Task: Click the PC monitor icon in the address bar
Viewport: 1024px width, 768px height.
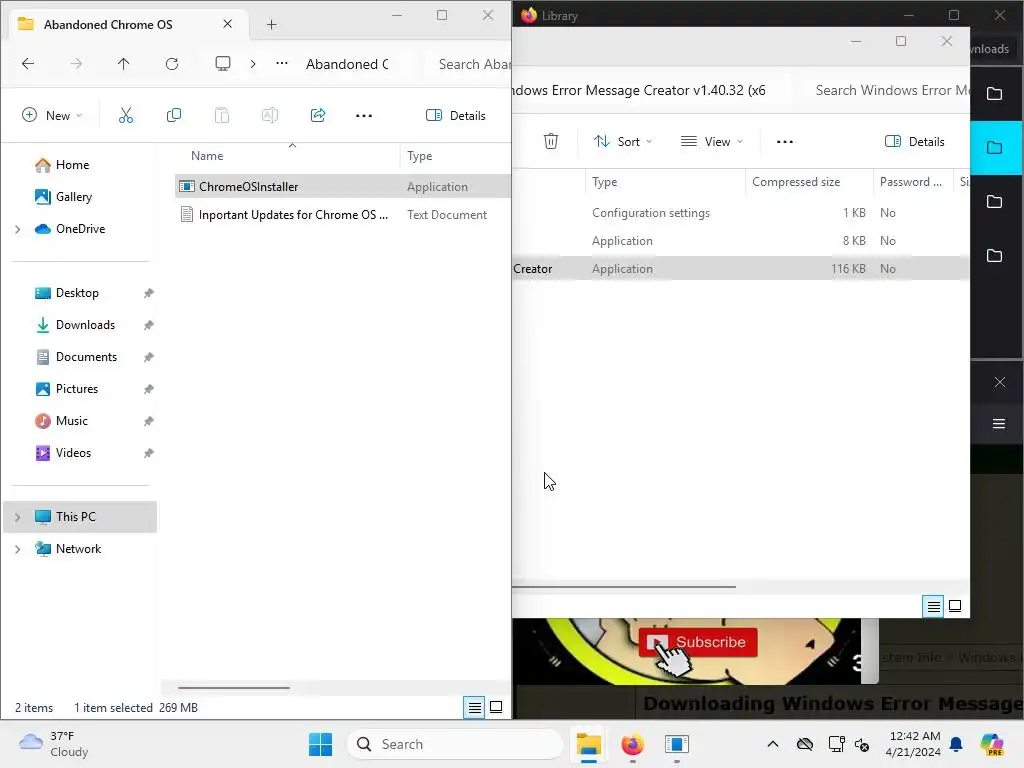Action: 223,63
